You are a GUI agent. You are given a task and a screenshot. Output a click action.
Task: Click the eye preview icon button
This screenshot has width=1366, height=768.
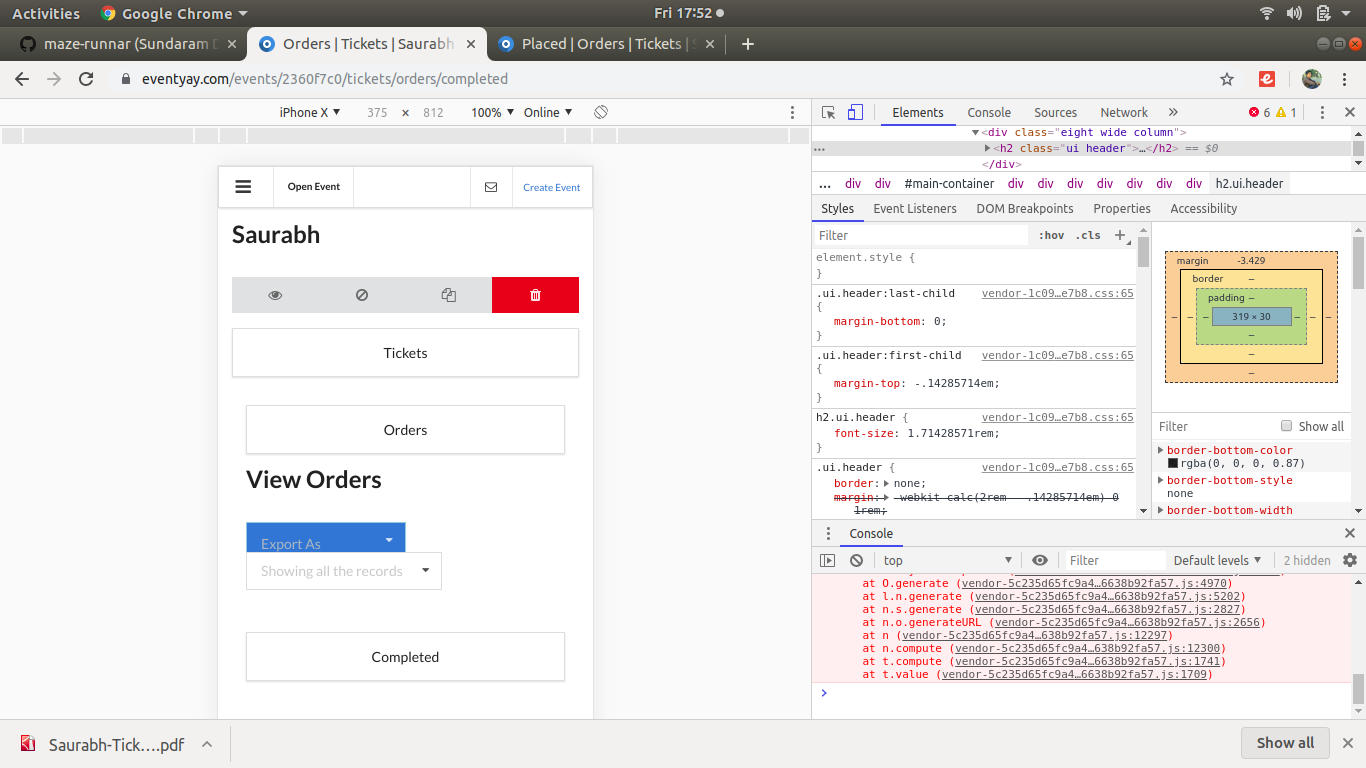point(275,295)
